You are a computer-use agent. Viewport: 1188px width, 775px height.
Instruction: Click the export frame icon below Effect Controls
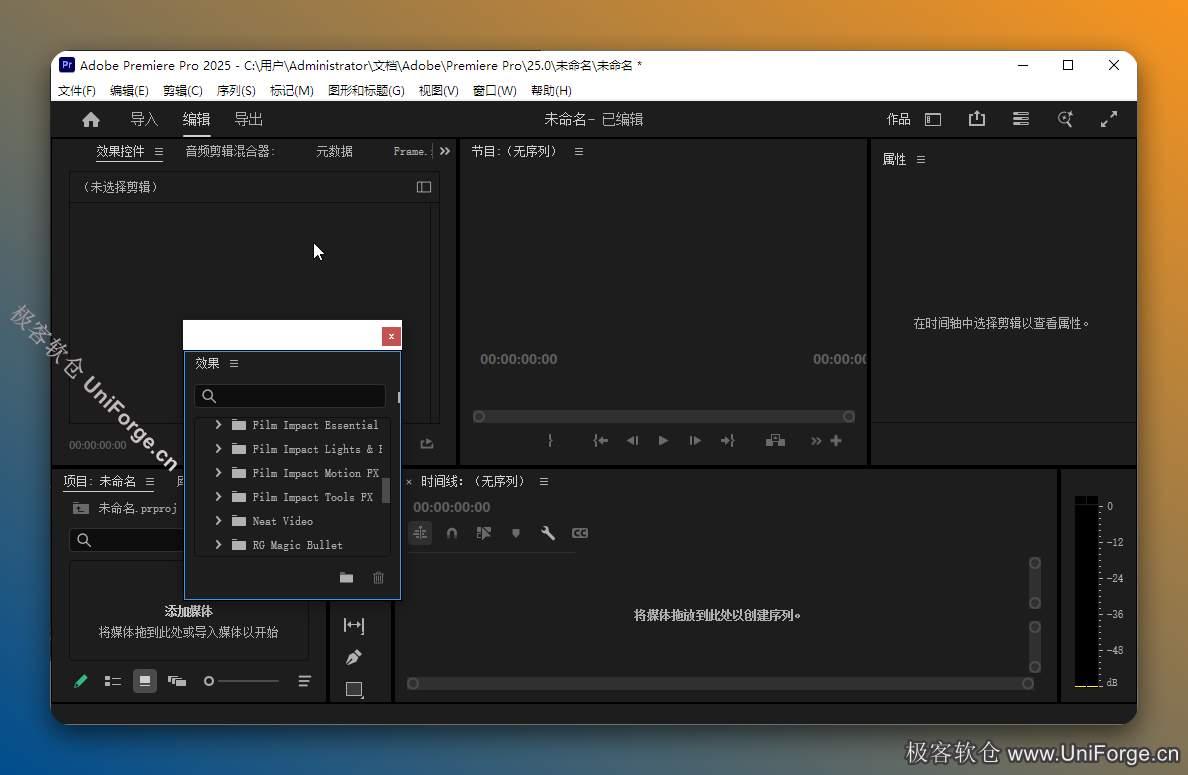427,444
